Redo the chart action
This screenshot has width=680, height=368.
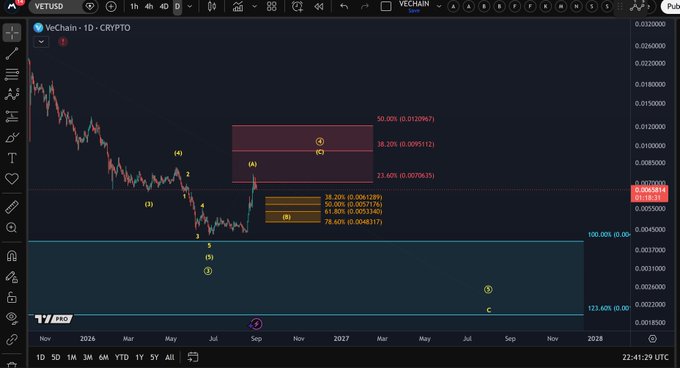click(x=364, y=7)
